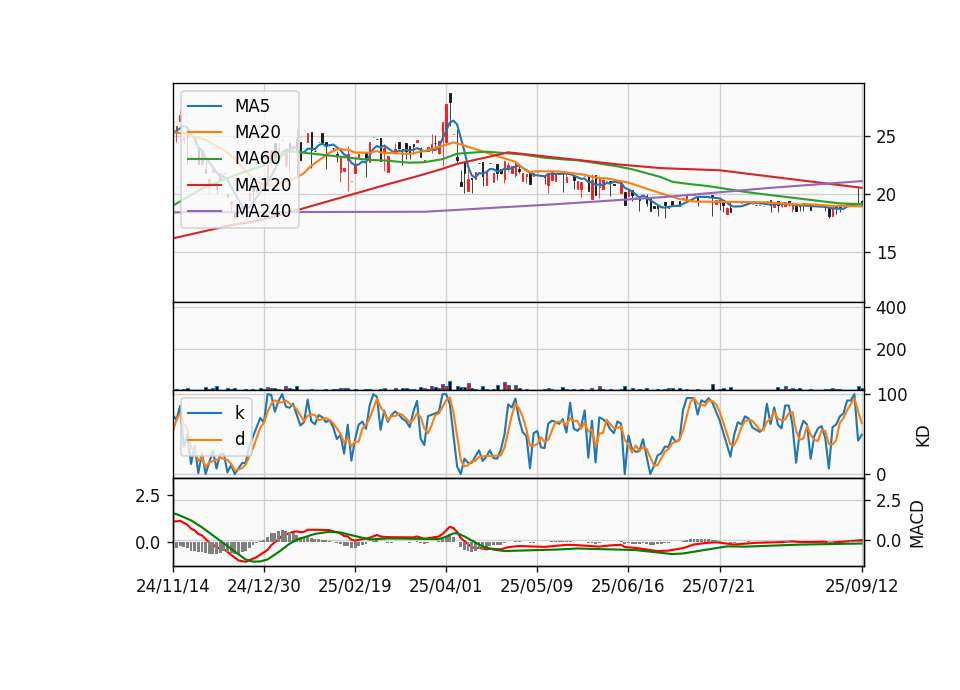This screenshot has height=690, width=960.
Task: Click the left MACD axis value 0.0
Action: click(148, 543)
